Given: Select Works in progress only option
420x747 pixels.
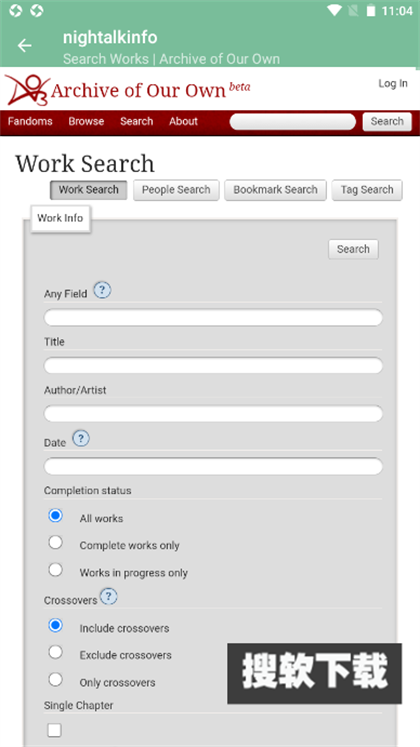Looking at the screenshot, I should click(x=56, y=569).
